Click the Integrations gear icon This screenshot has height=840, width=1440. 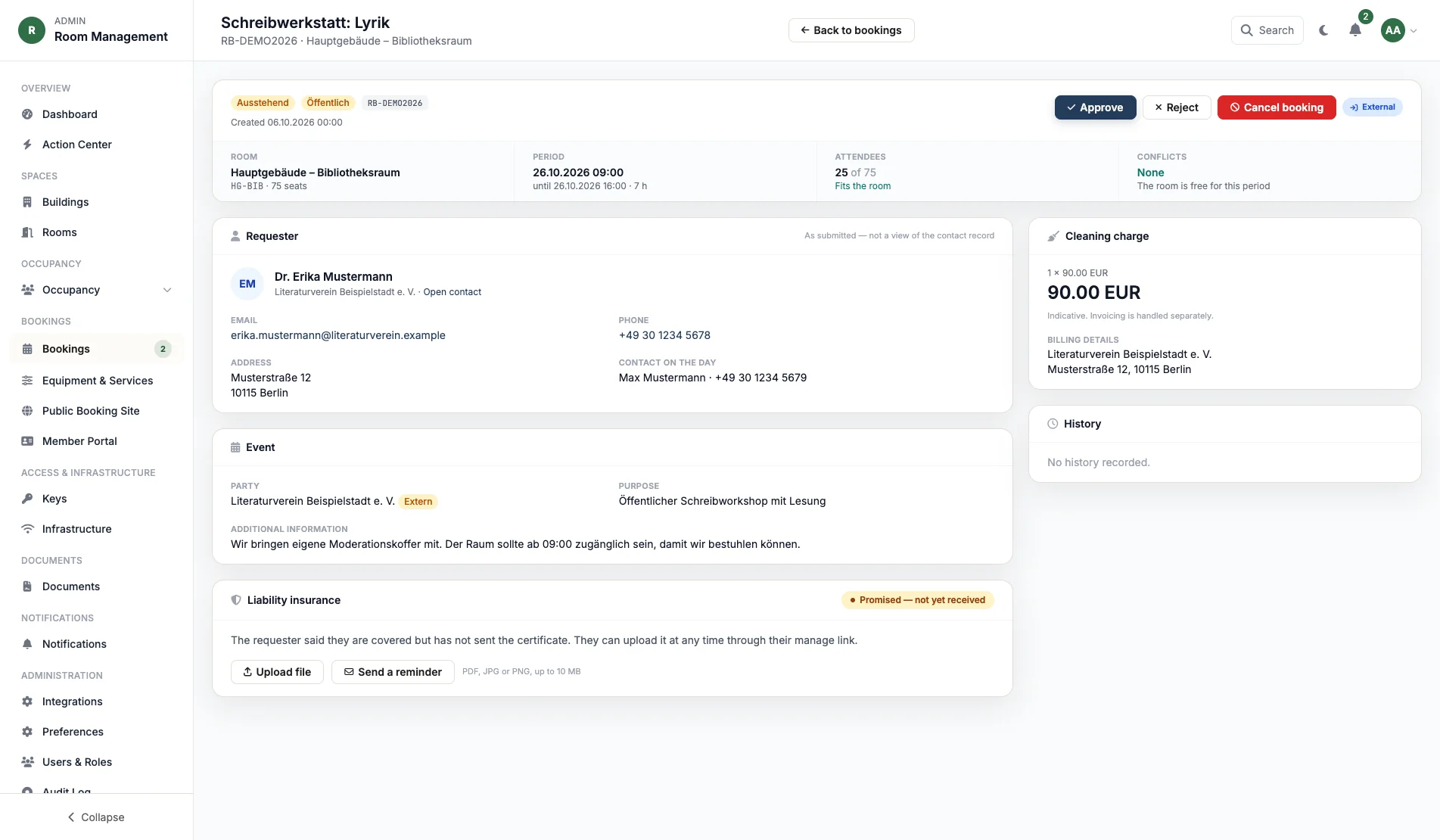27,702
